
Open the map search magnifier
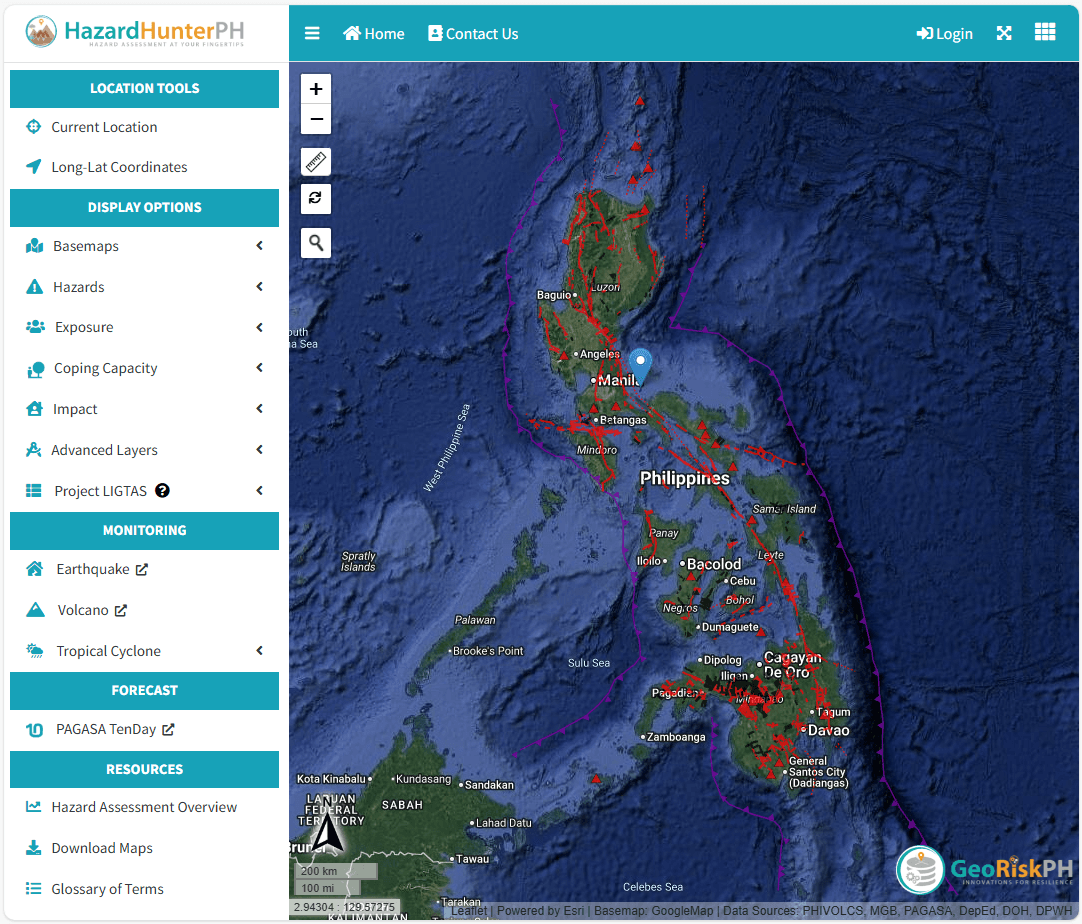(x=316, y=243)
